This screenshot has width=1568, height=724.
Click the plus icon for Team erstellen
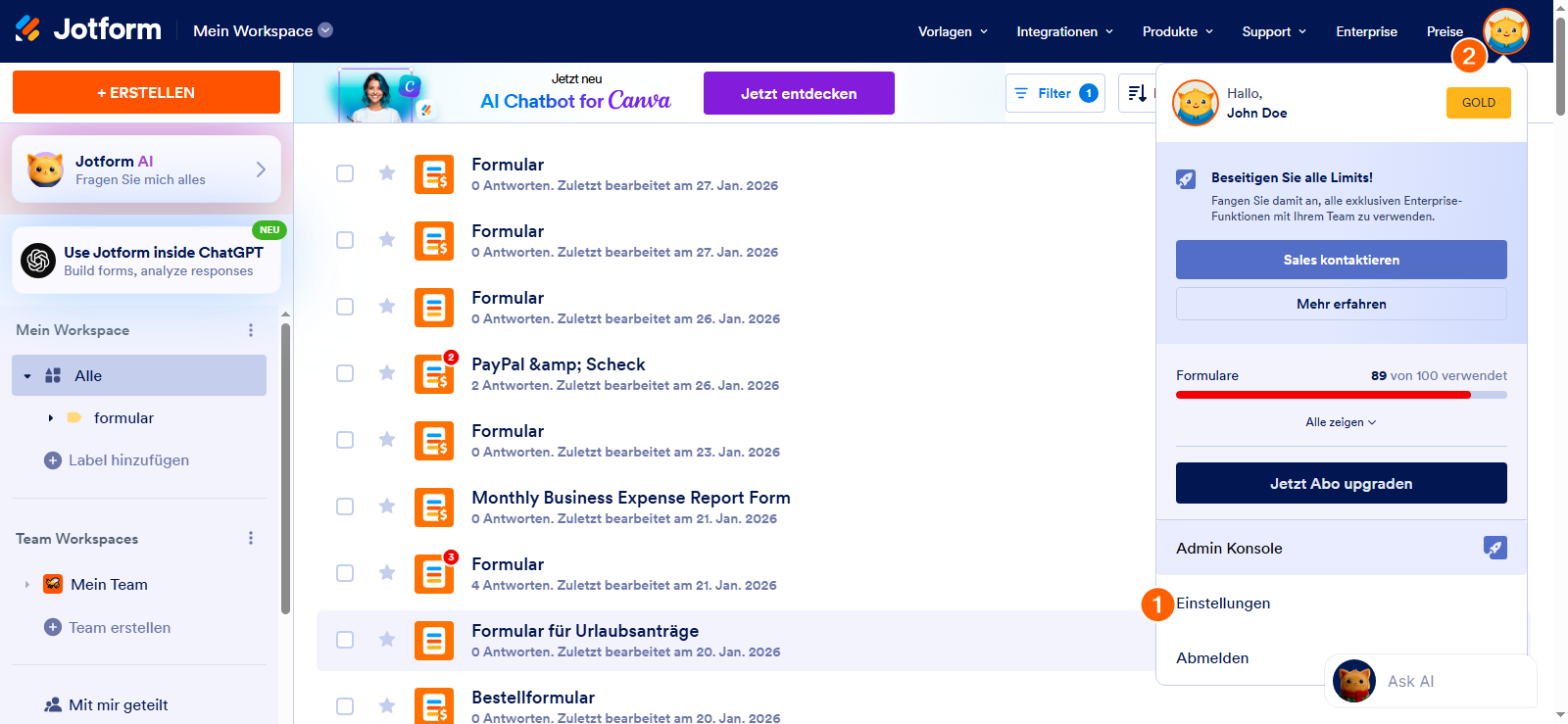[53, 627]
